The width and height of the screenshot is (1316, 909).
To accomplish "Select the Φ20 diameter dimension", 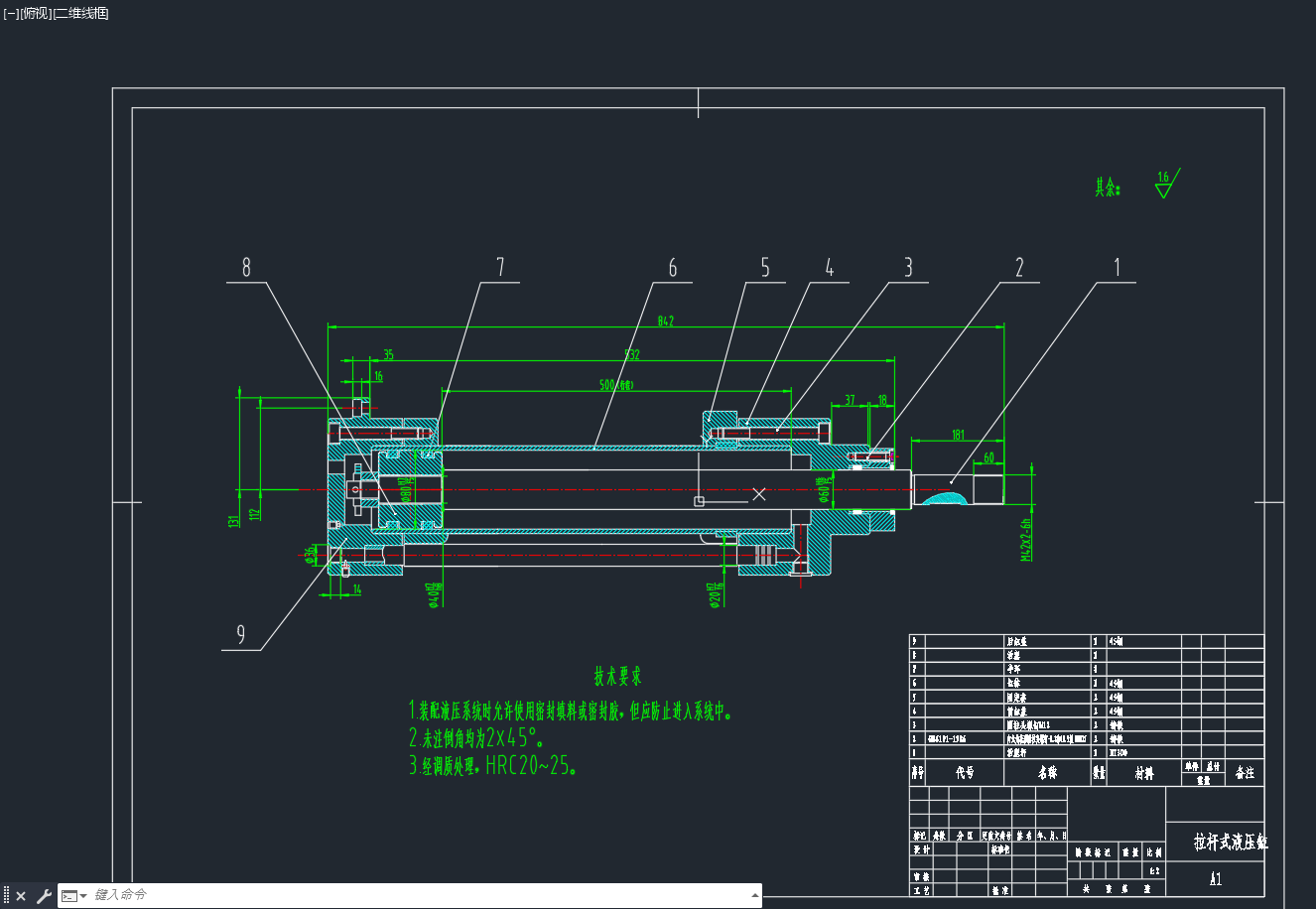I will pyautogui.click(x=714, y=594).
